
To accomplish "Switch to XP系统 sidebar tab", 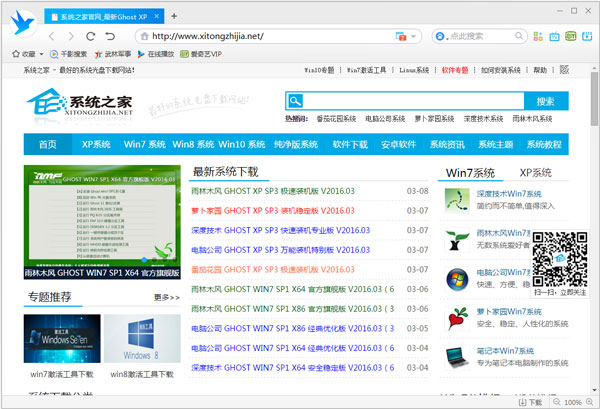I will click(535, 173).
